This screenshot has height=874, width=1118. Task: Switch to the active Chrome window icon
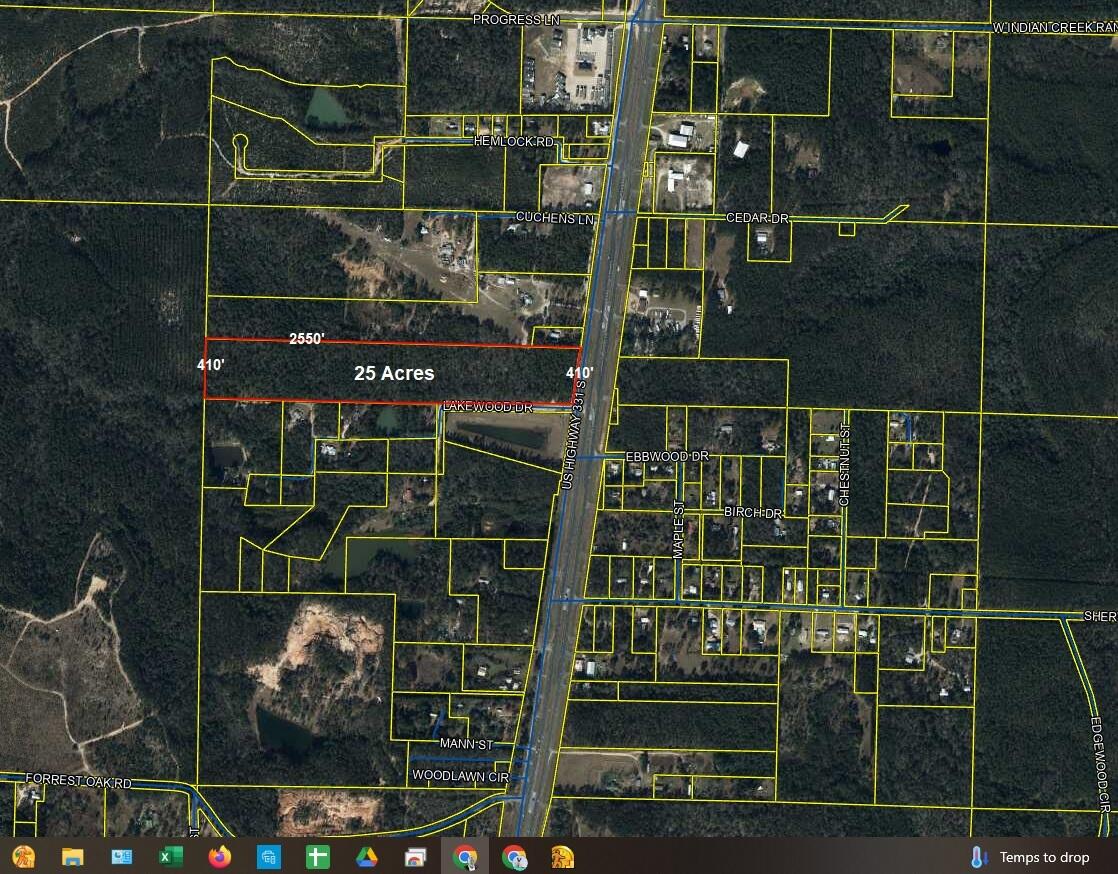[x=465, y=856]
